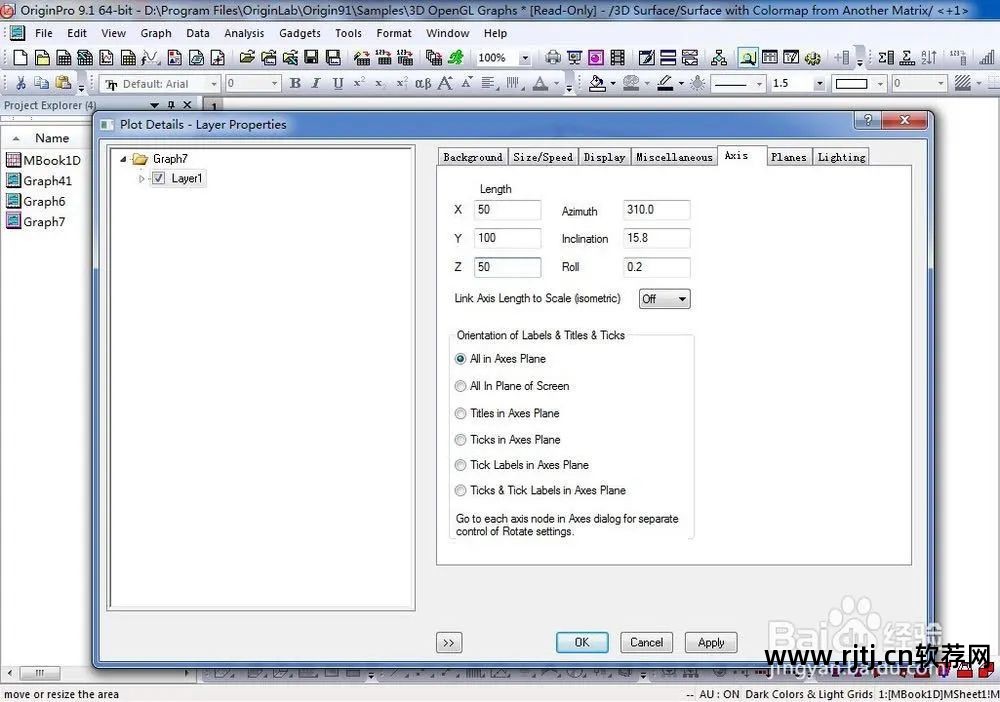Switch to the Size/Speed tab
Viewport: 1000px width, 702px height.
point(543,157)
